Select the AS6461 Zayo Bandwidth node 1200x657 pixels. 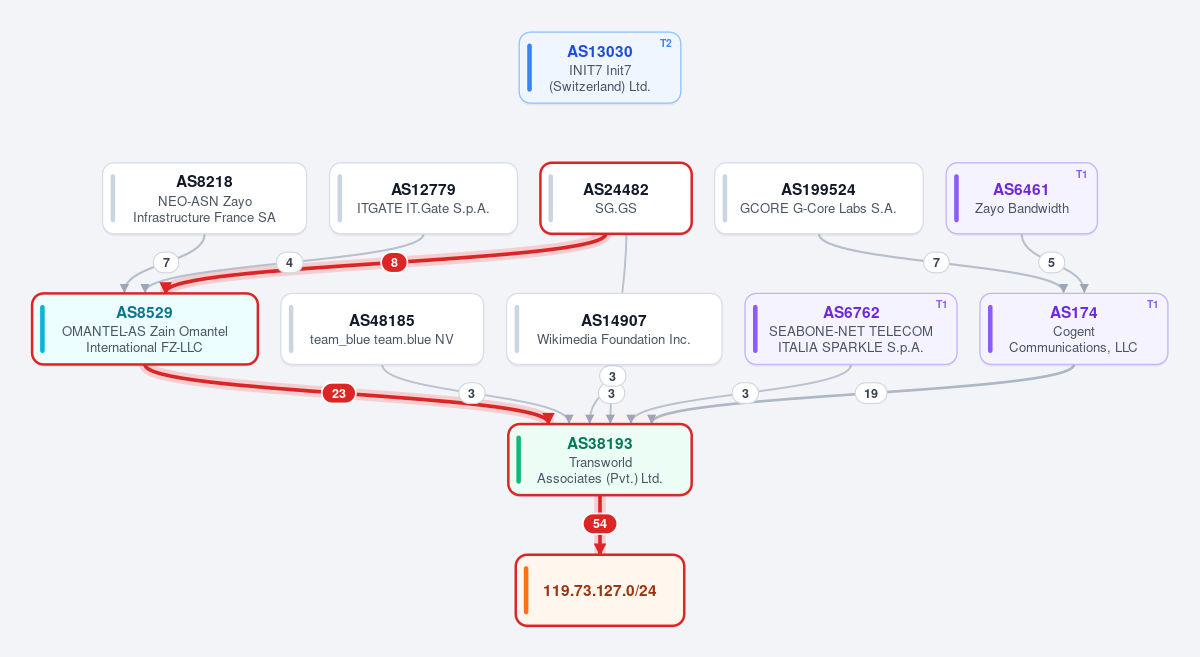click(x=1022, y=198)
